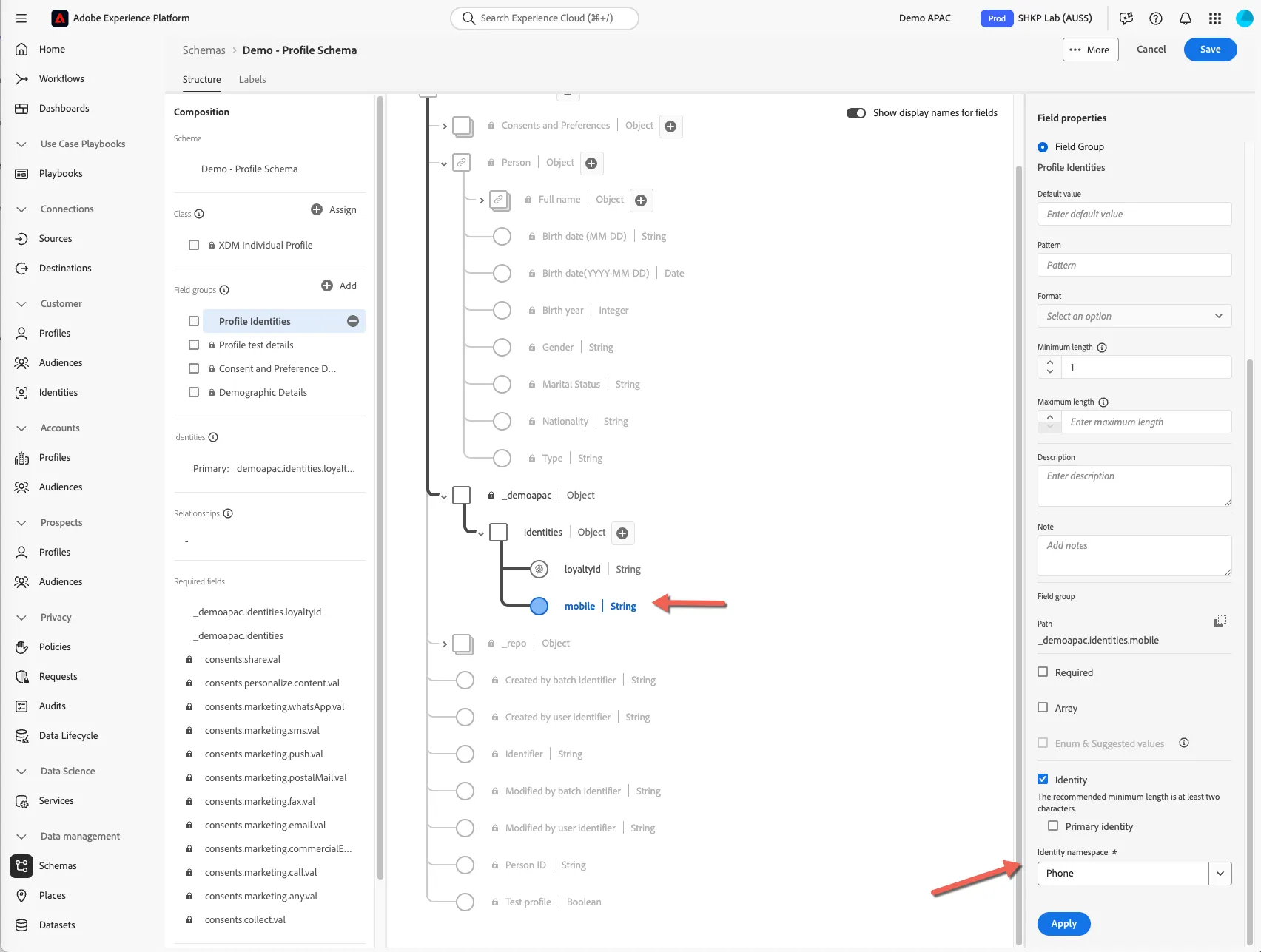Screen dimensions: 1261x952
Task: Click Schemas breadcrumb link
Action: 204,50
